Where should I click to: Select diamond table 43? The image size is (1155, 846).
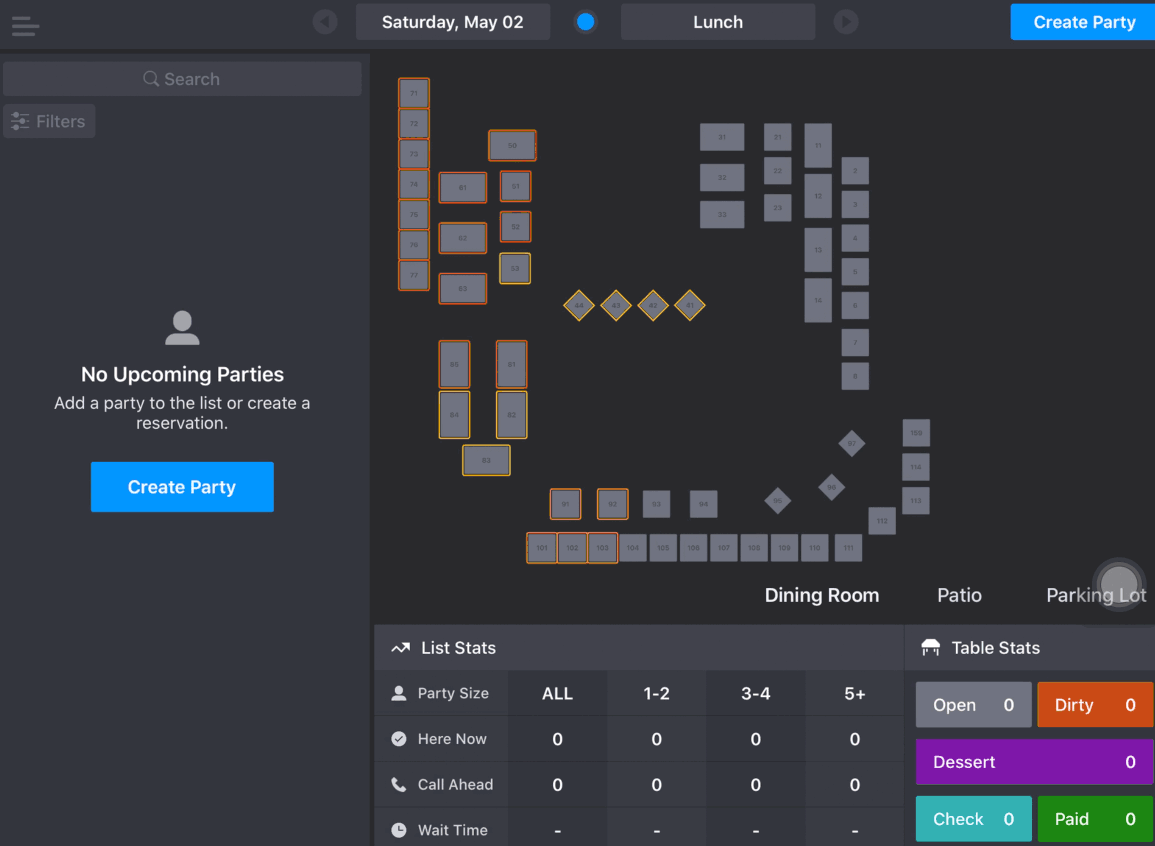click(616, 306)
